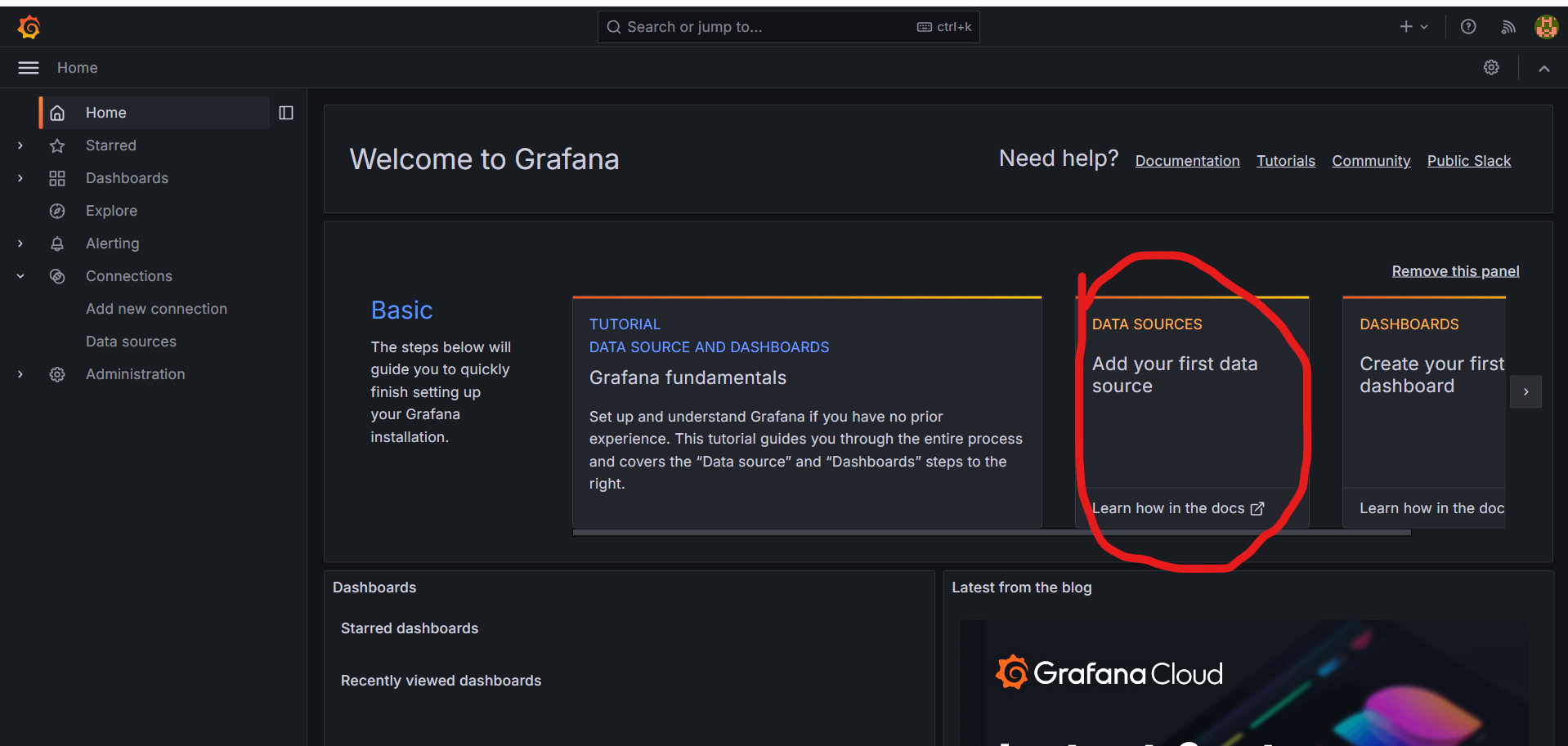The image size is (1568, 746).
Task: Open Add new connection item
Action: coord(156,309)
